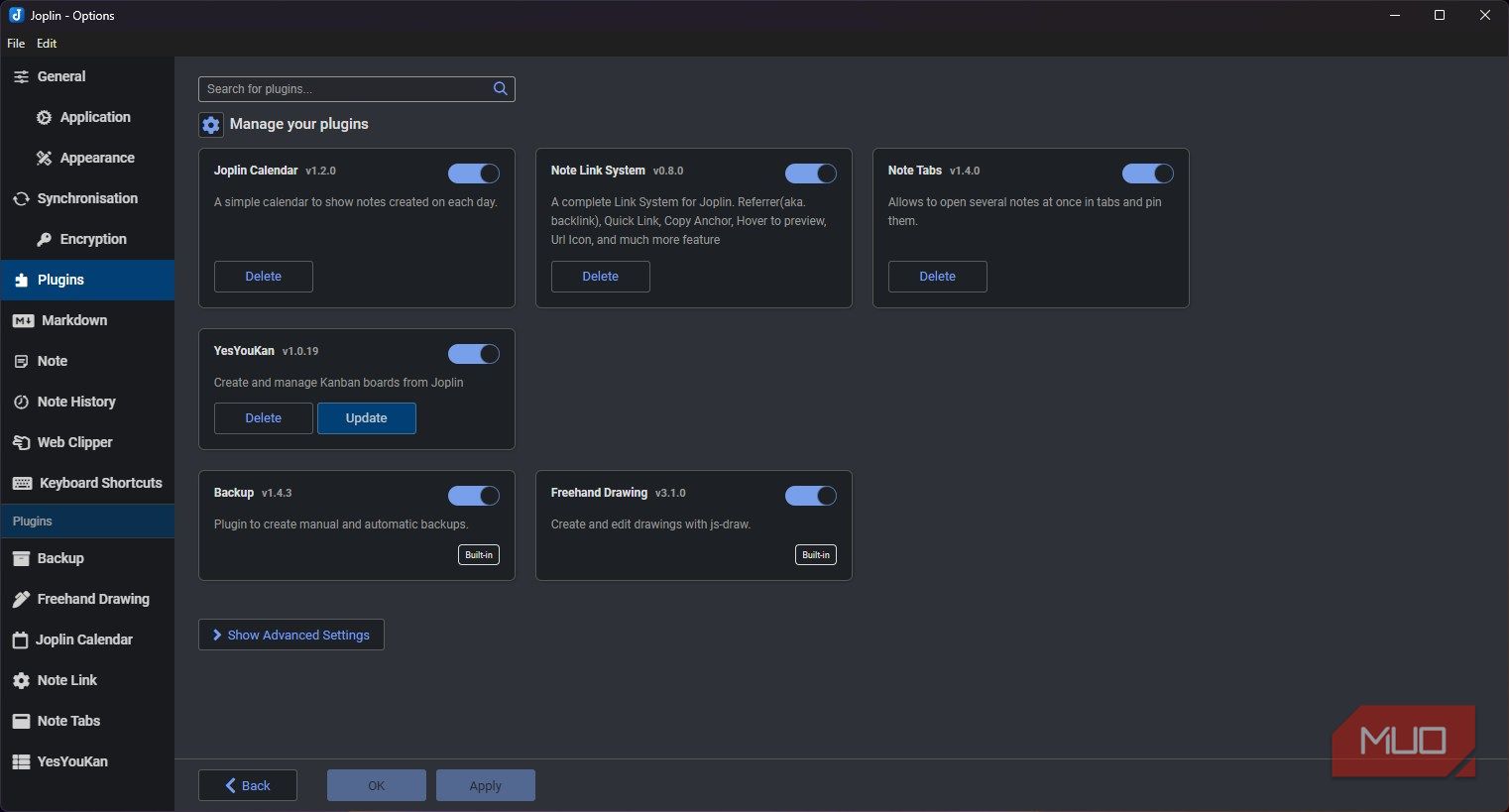Click the Joplin Calendar icon in sidebar
Screen dimensions: 1509x812
click(x=20, y=639)
